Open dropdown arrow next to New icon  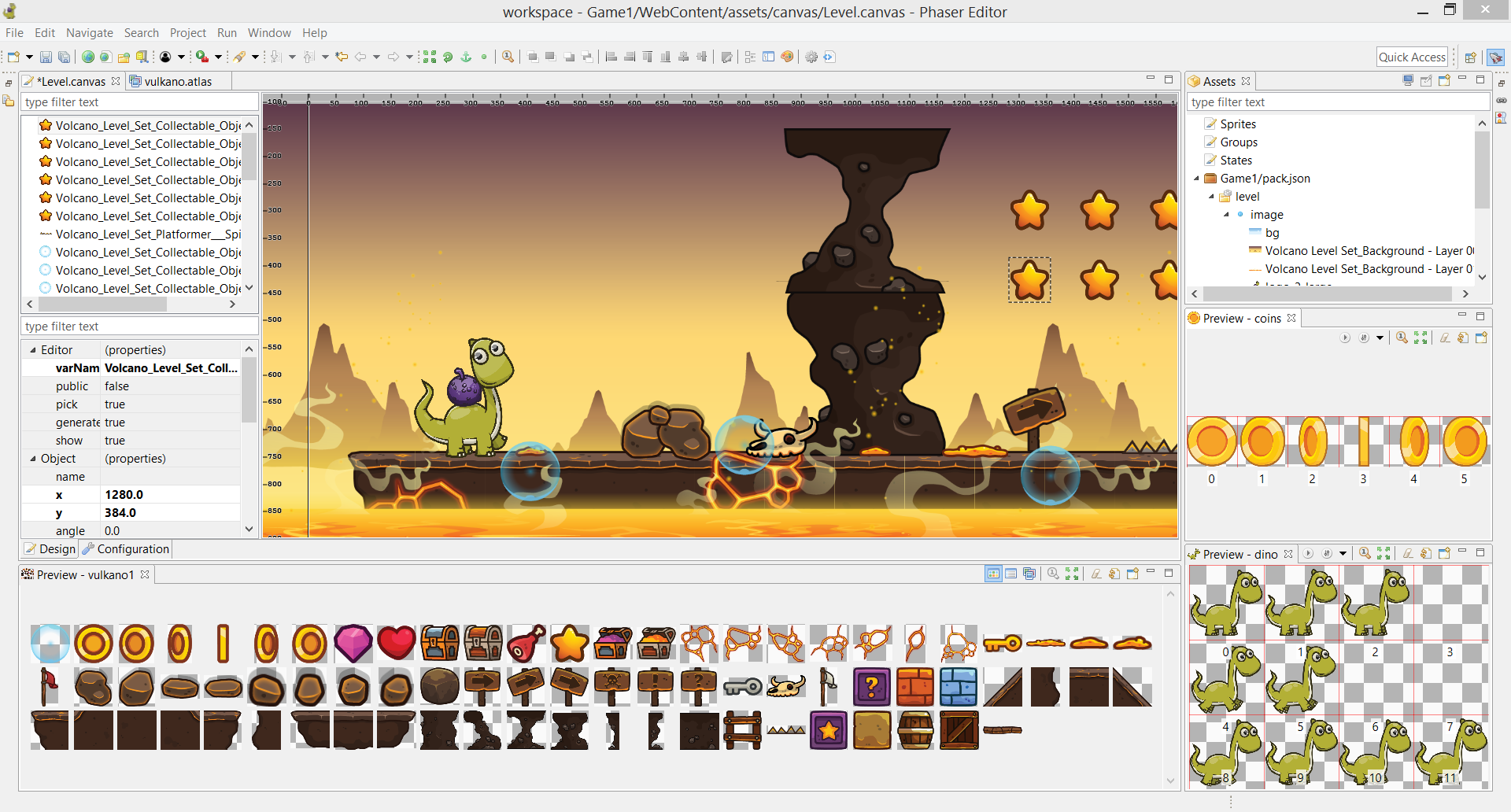point(29,57)
